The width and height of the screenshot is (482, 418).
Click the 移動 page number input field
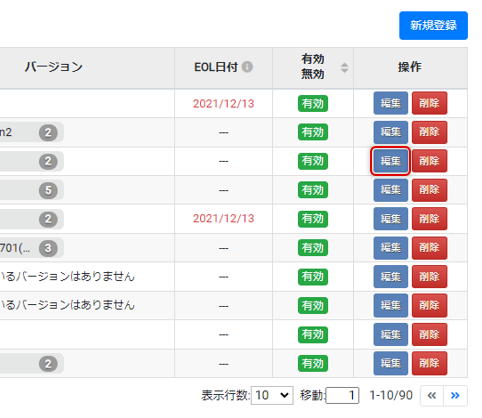342,396
